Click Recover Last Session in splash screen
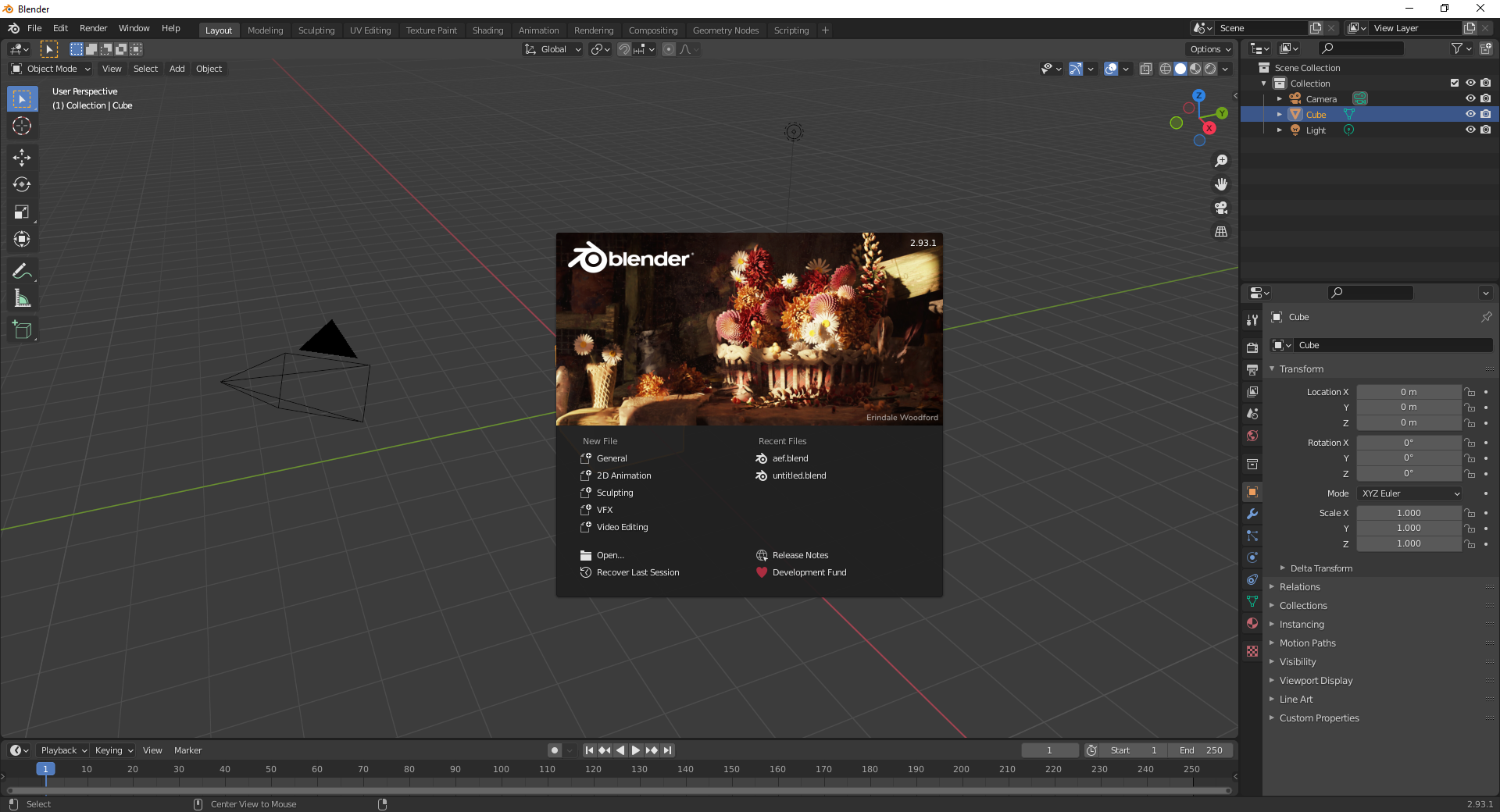 coord(637,572)
